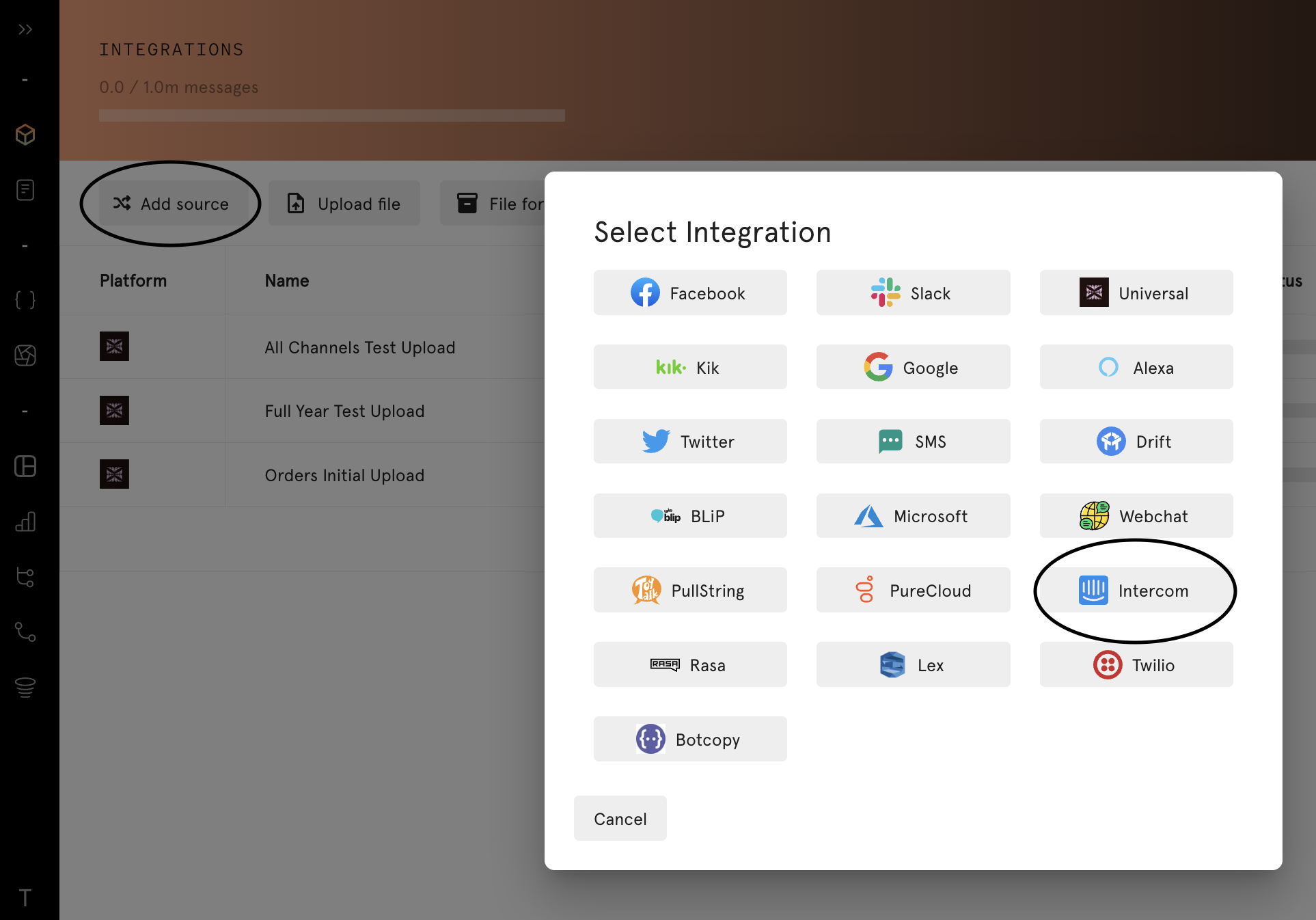
Task: Choose Twilio from the integration list
Action: (x=1136, y=665)
